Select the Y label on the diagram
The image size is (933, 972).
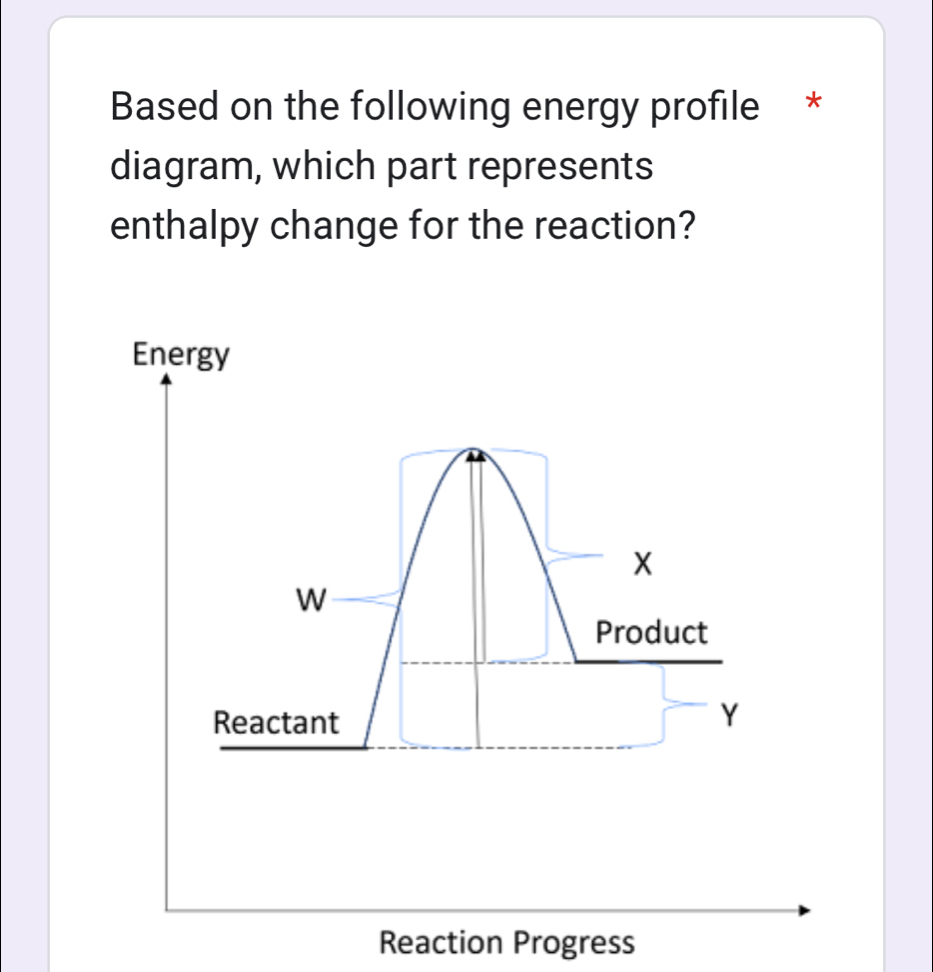pos(731,715)
